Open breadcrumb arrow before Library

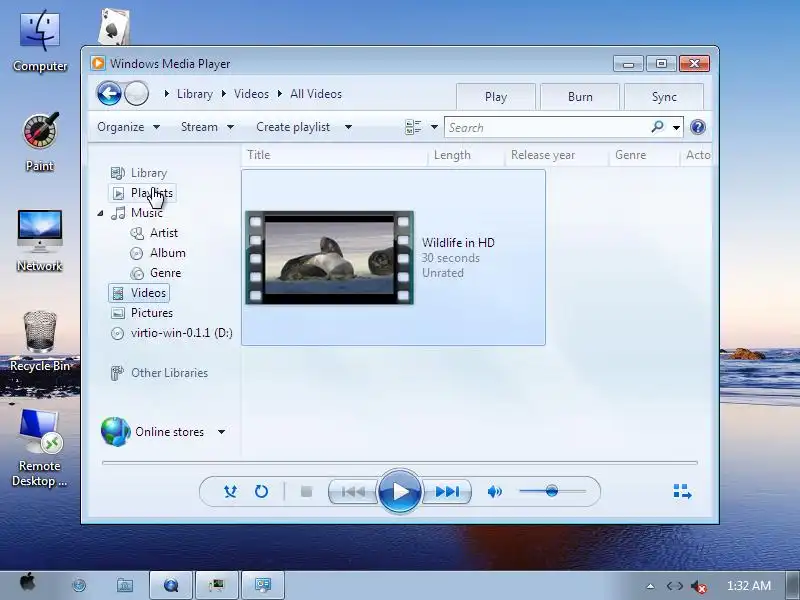coord(167,94)
